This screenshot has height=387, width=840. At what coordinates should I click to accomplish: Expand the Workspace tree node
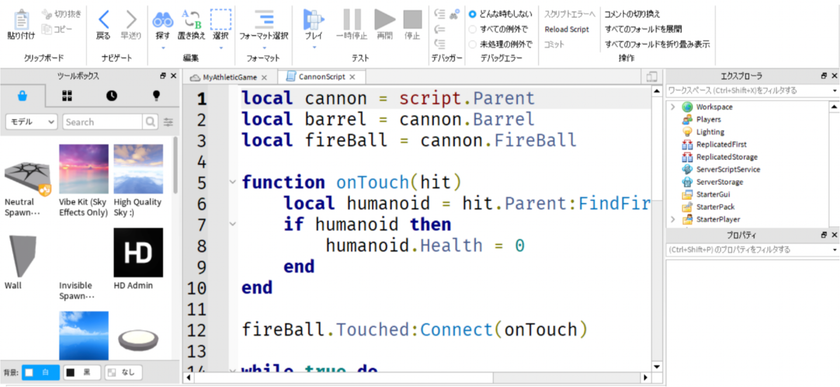point(673,107)
